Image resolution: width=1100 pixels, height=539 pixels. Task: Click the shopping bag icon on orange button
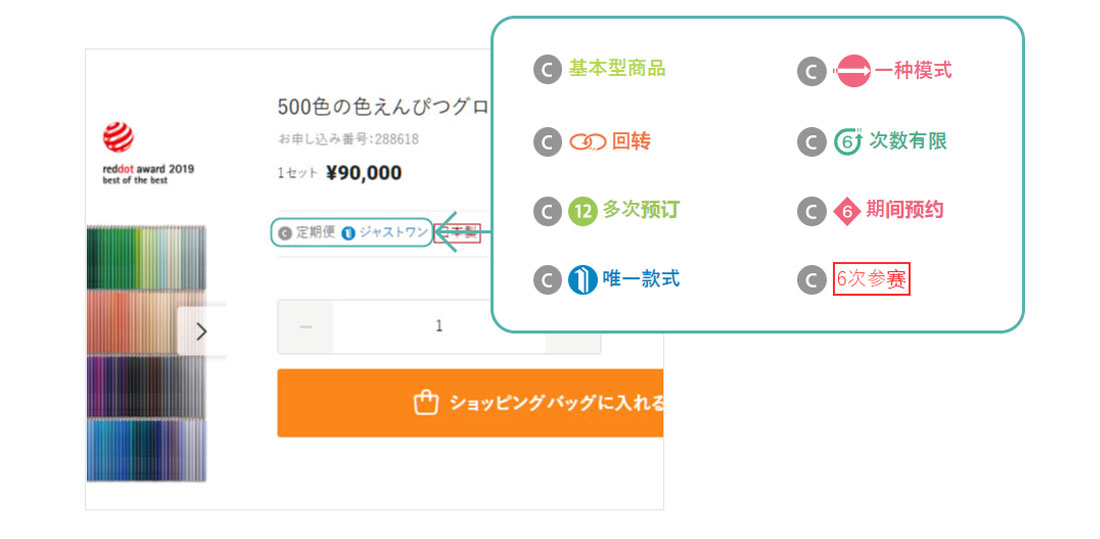(x=426, y=403)
